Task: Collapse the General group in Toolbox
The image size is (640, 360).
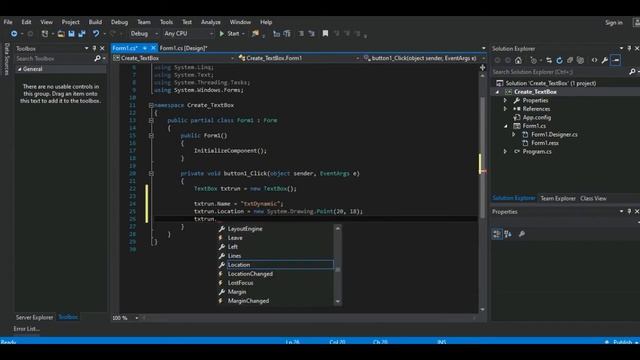Action: pos(19,69)
